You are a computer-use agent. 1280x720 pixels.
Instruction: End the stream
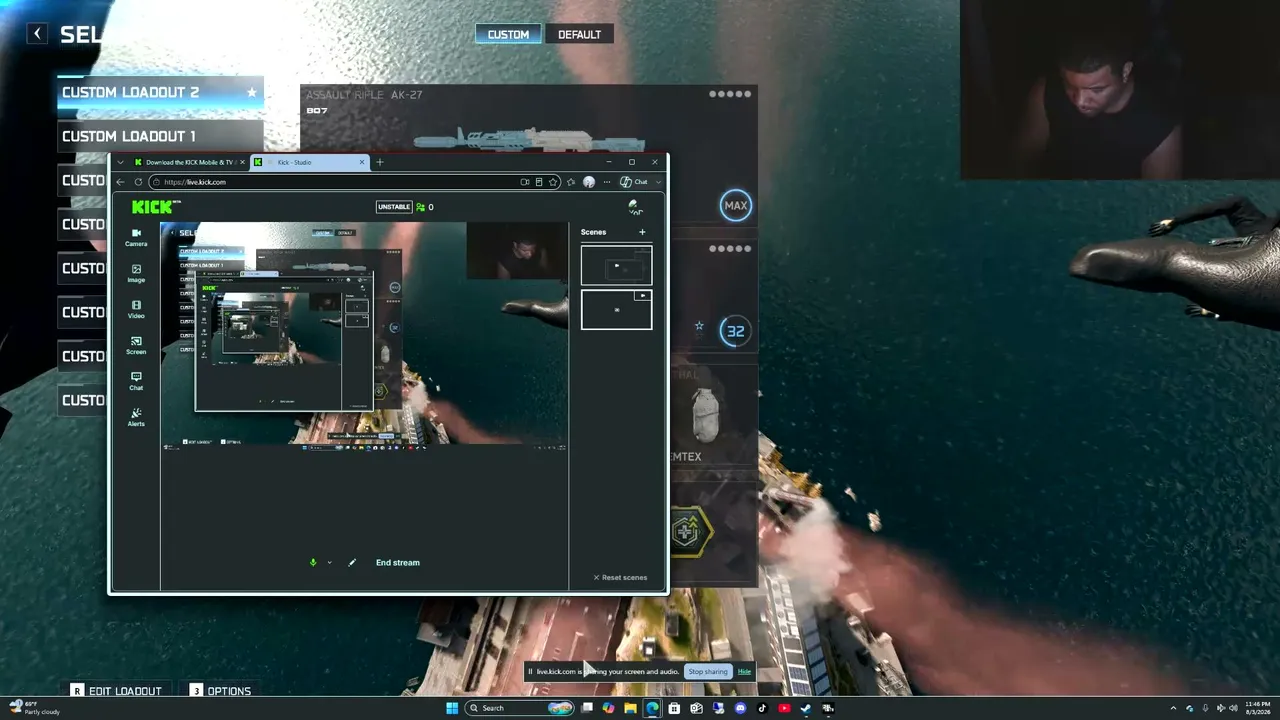[x=398, y=563]
